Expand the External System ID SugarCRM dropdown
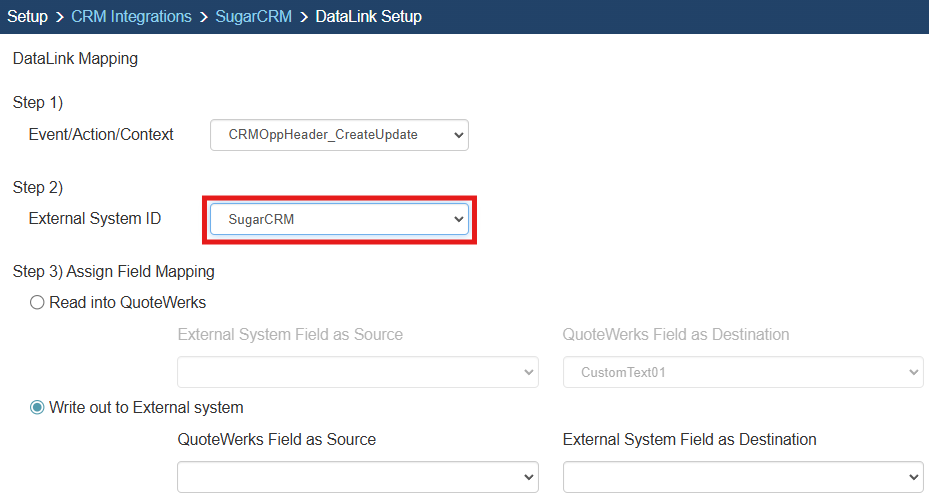This screenshot has width=929, height=504. (339, 218)
